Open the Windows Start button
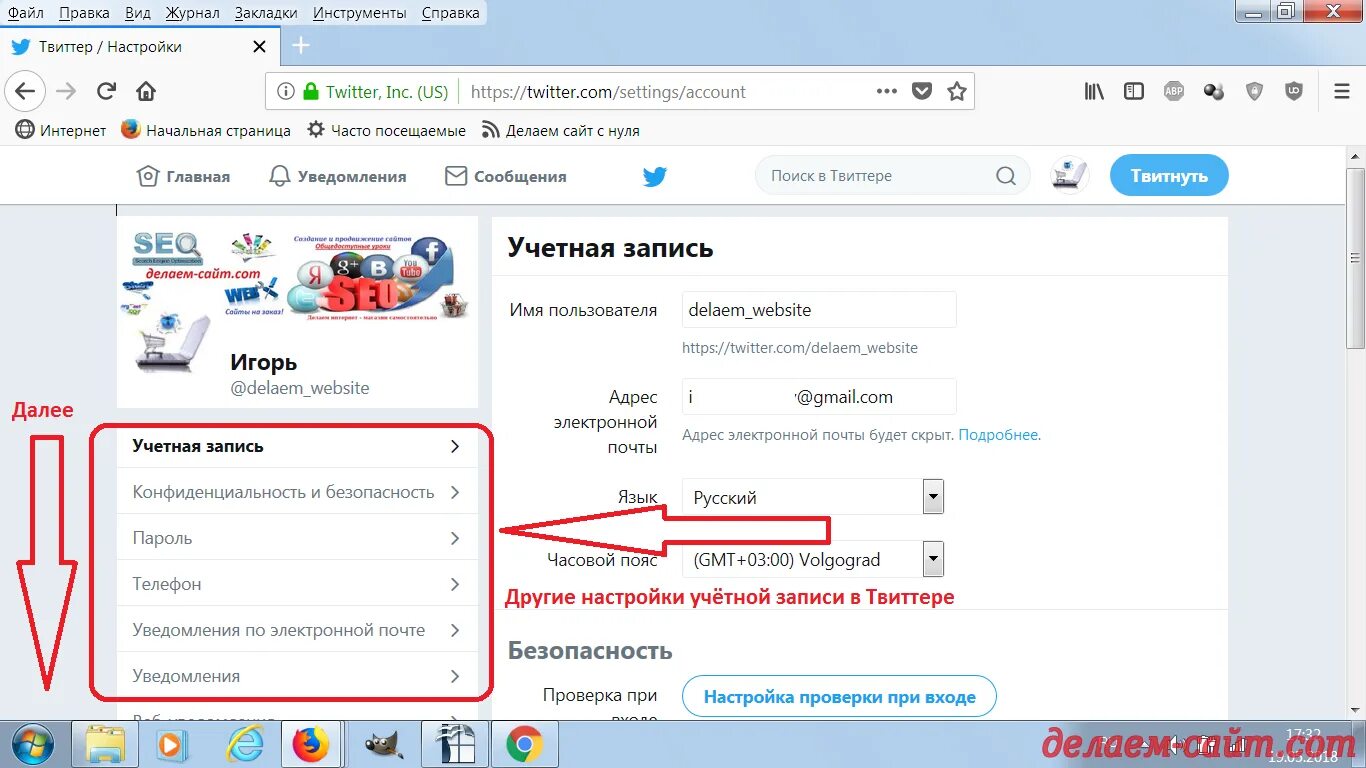 point(33,743)
